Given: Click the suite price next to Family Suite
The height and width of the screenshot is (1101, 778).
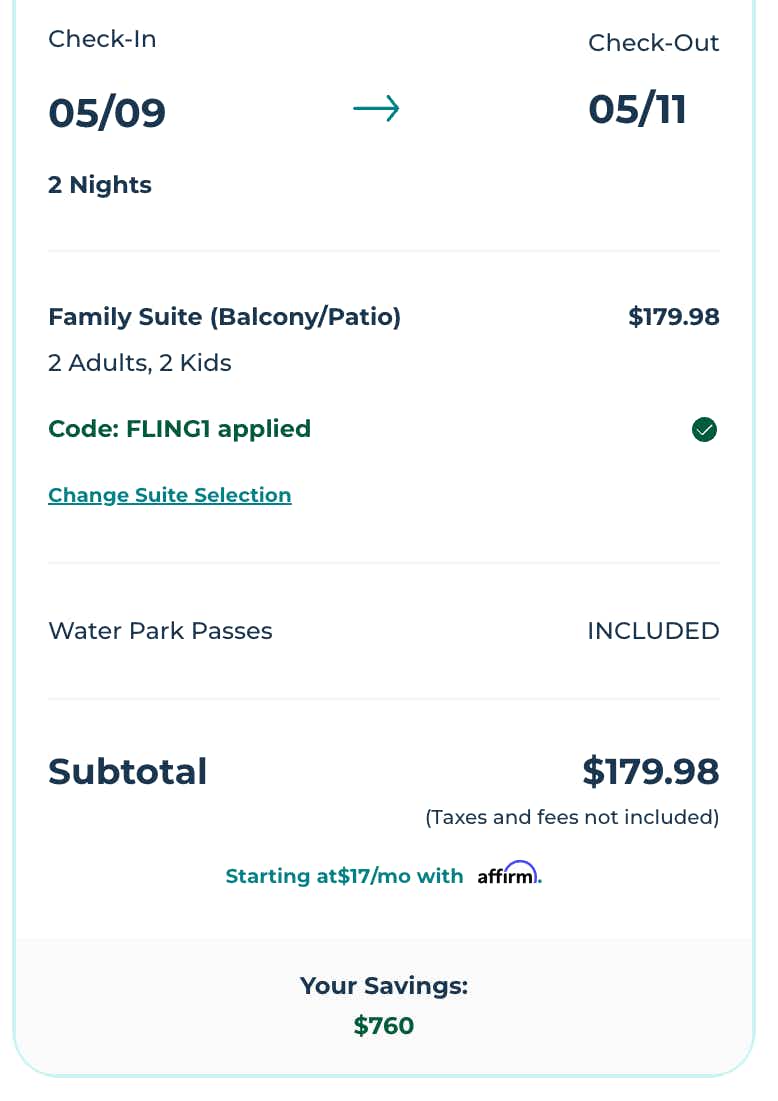Looking at the screenshot, I should tap(673, 317).
